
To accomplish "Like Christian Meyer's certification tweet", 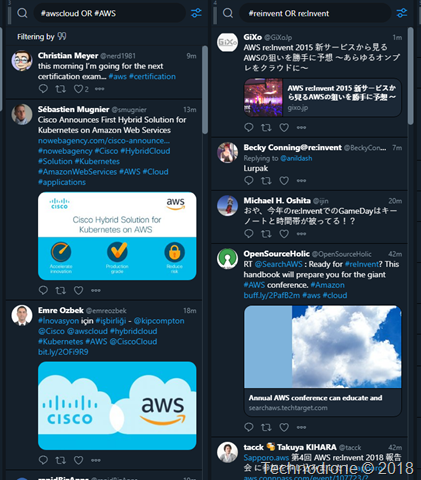I will [x=78, y=89].
